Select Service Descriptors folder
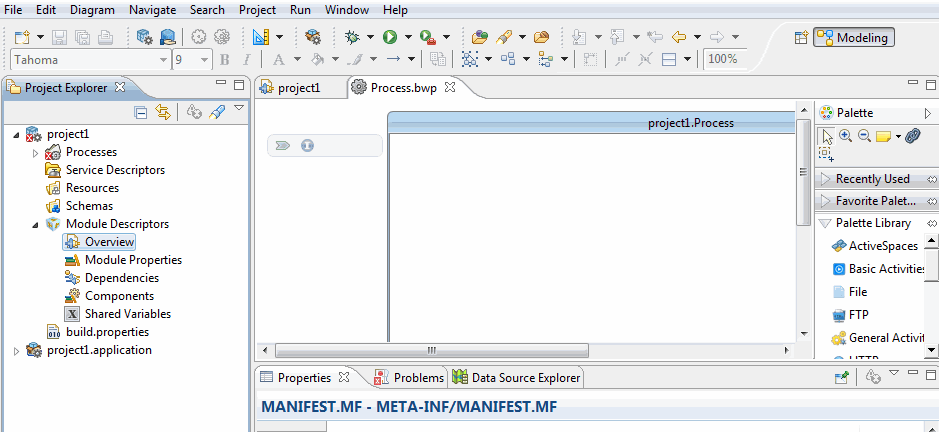The height and width of the screenshot is (432, 939). (115, 170)
